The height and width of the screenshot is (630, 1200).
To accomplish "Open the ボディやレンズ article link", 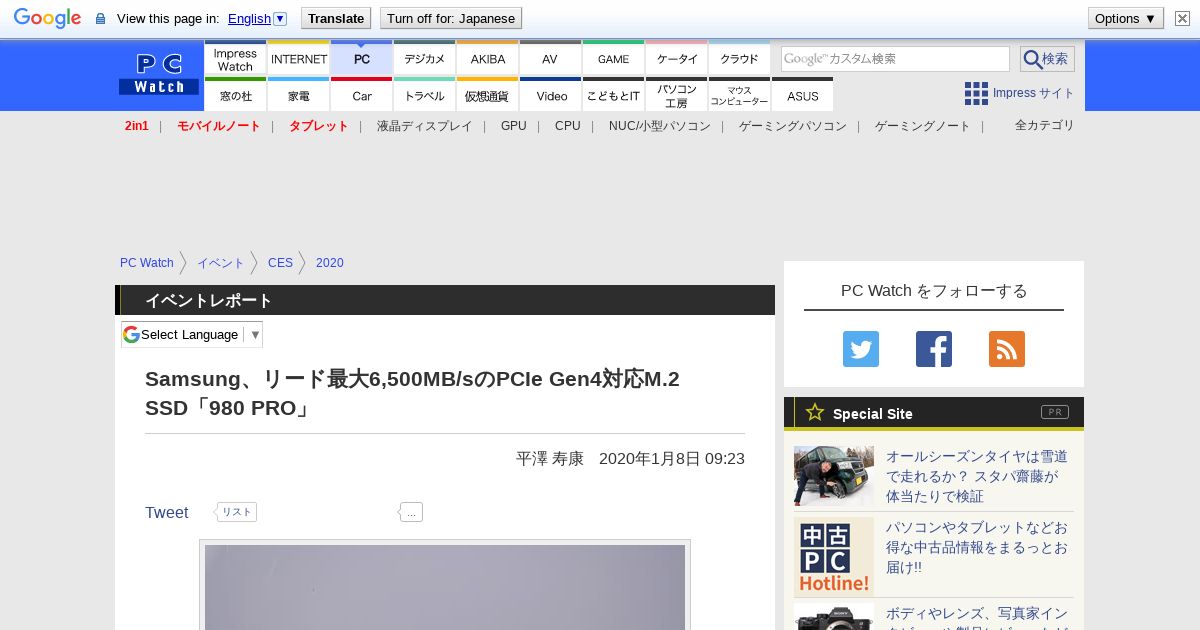I will (977, 617).
